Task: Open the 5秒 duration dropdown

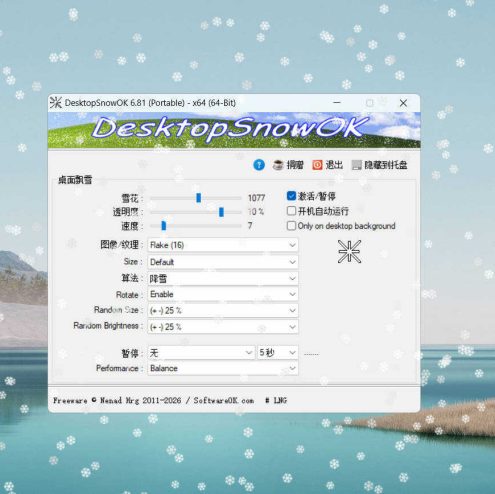Action: tap(277, 352)
